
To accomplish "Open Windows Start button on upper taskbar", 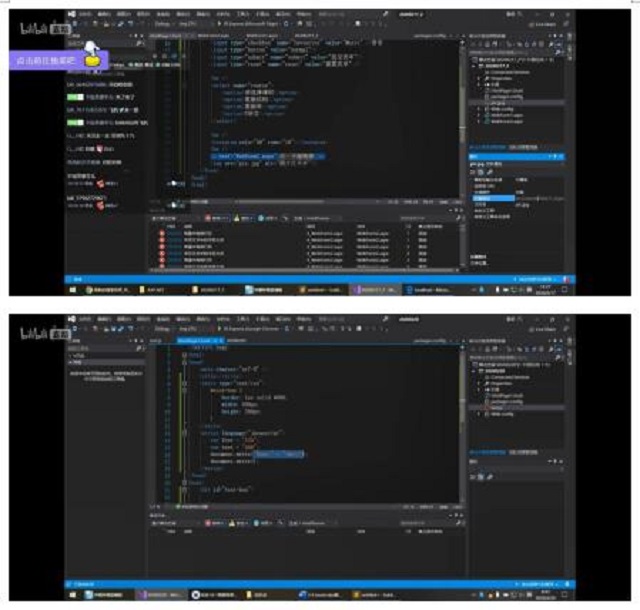I will (73, 289).
